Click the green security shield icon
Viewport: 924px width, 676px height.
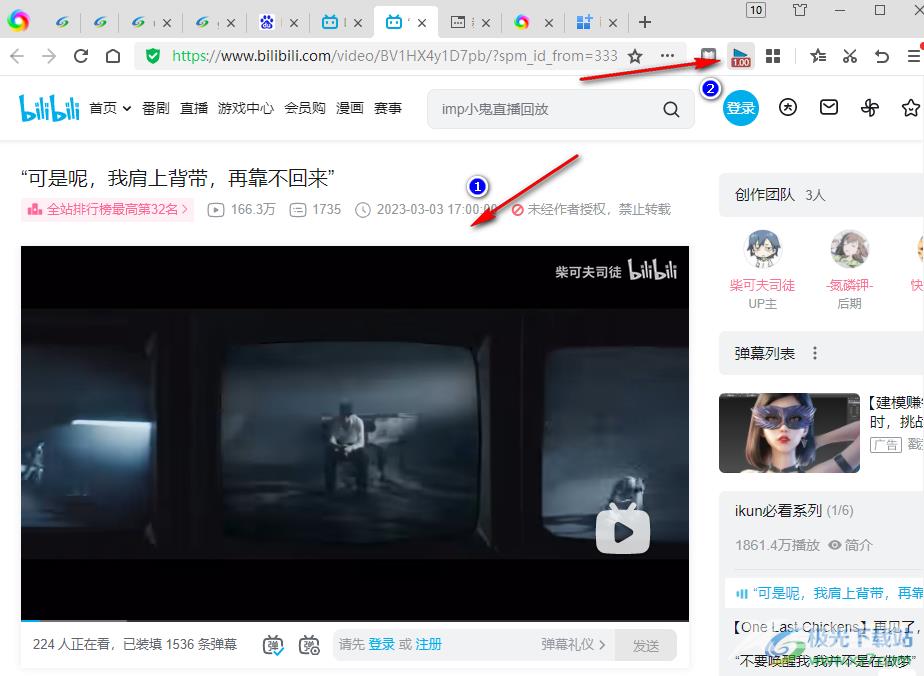point(153,56)
